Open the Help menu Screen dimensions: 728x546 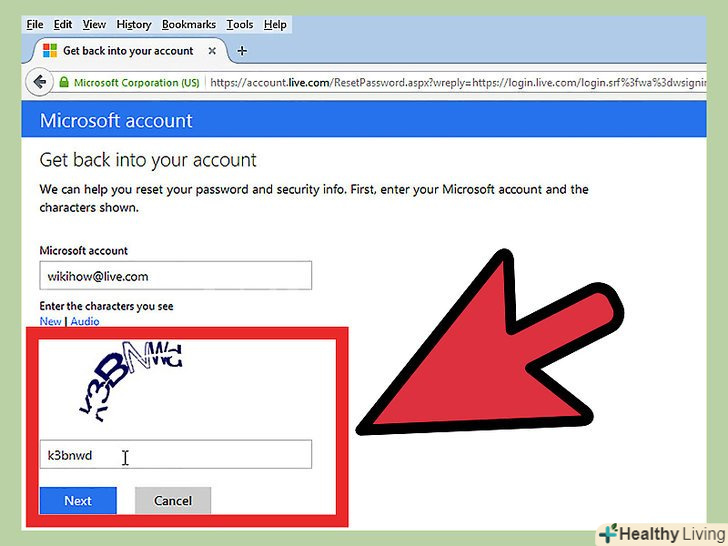[275, 24]
